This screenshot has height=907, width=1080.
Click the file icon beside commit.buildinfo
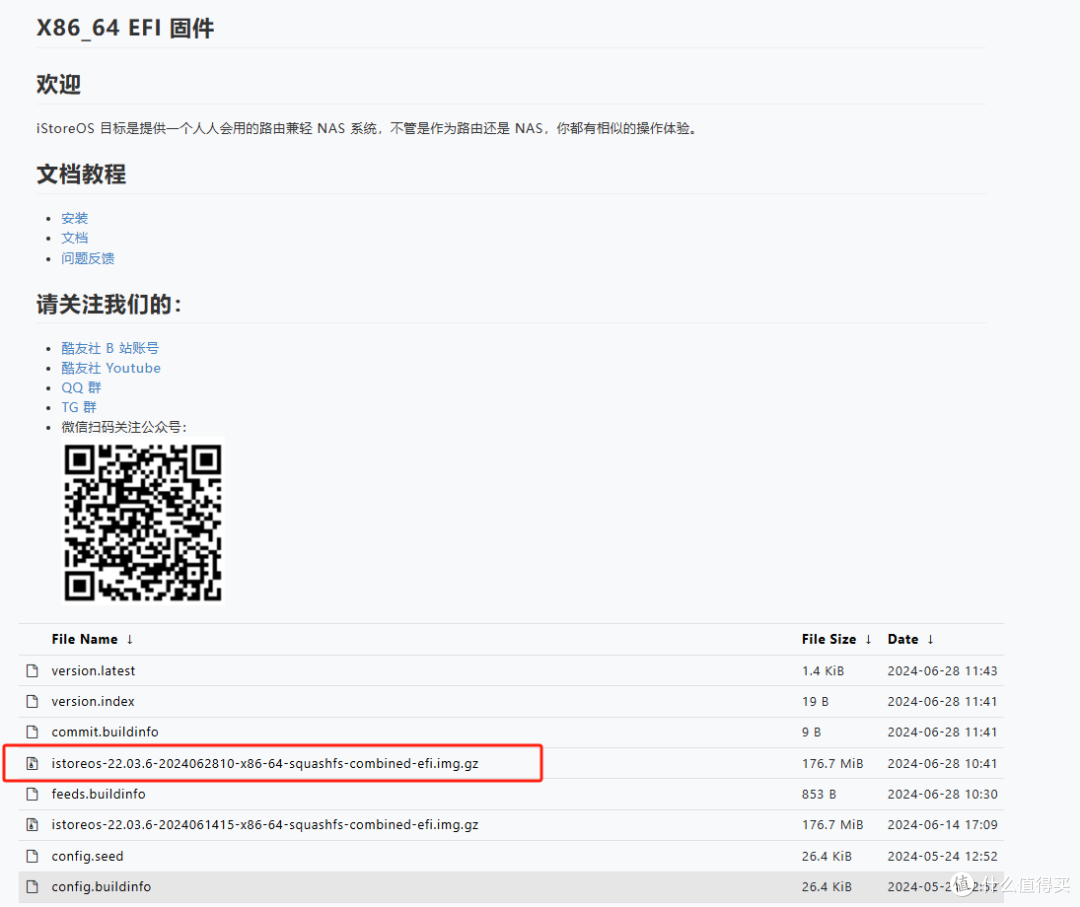click(x=32, y=731)
